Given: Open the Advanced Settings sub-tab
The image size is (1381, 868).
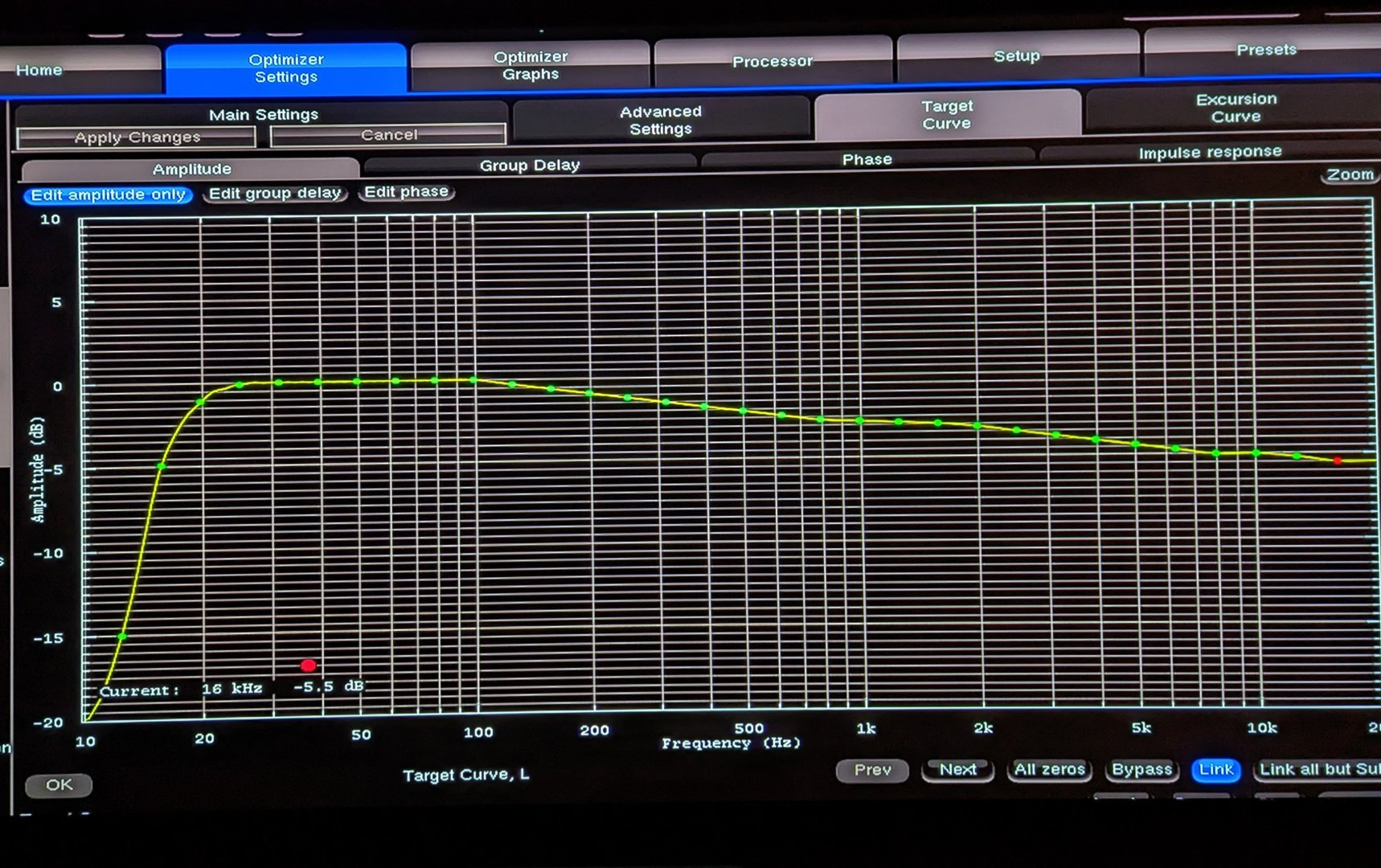Looking at the screenshot, I should [x=661, y=121].
